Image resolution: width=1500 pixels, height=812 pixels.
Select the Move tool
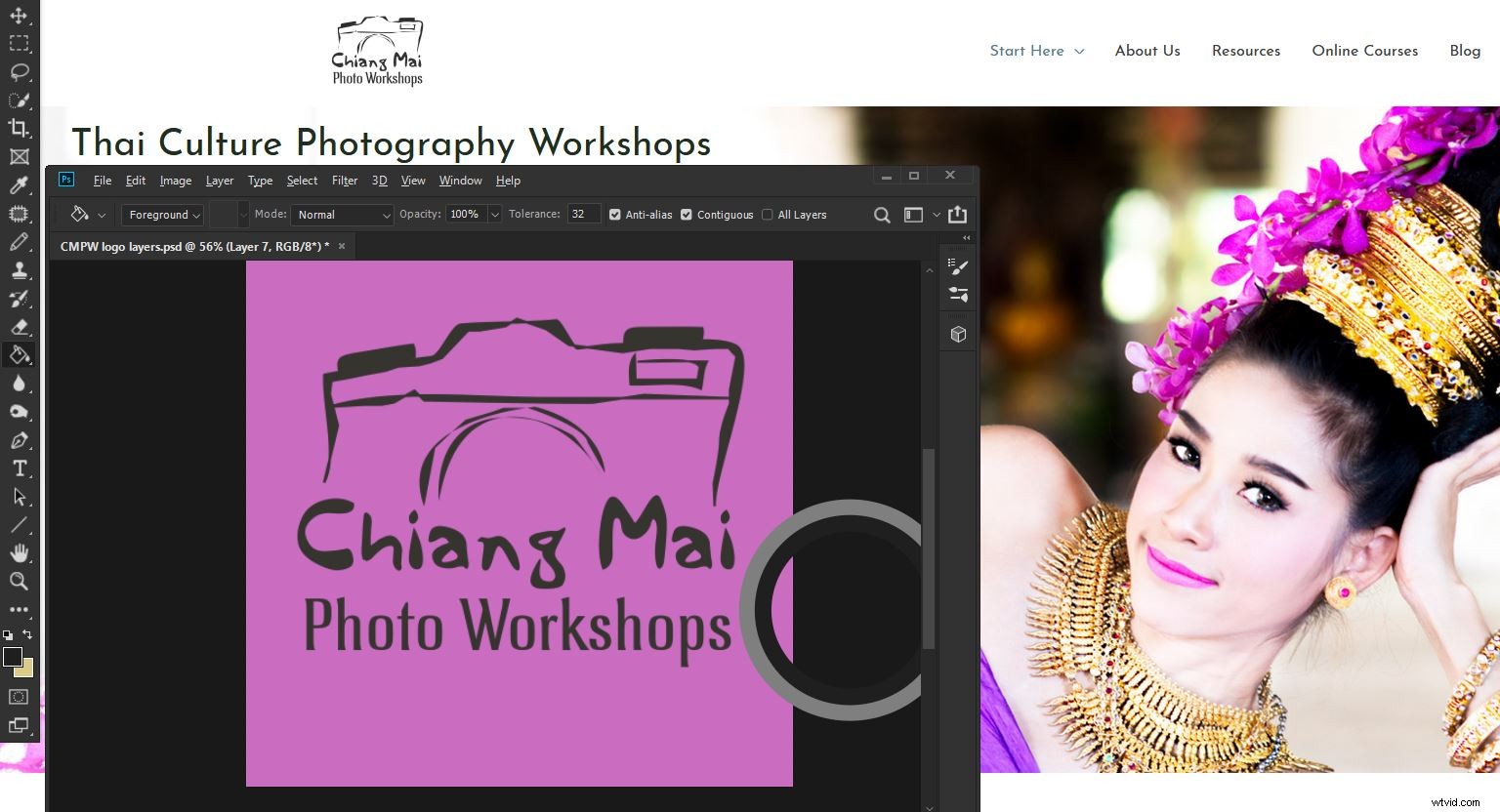pyautogui.click(x=20, y=16)
